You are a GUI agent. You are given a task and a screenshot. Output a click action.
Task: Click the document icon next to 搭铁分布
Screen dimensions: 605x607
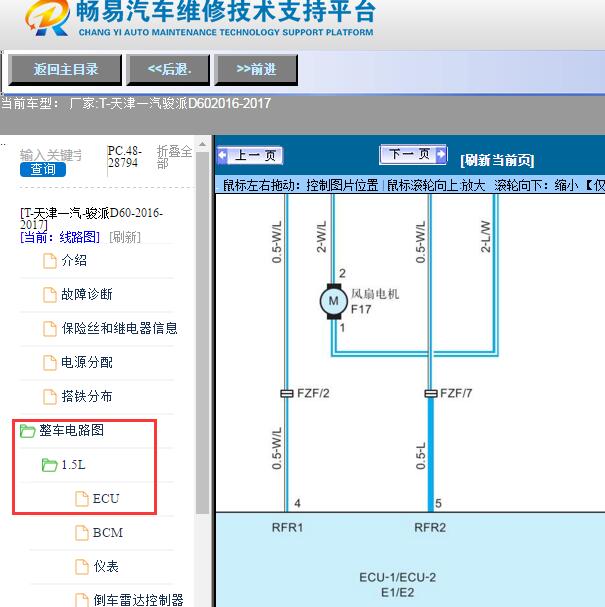pos(50,397)
